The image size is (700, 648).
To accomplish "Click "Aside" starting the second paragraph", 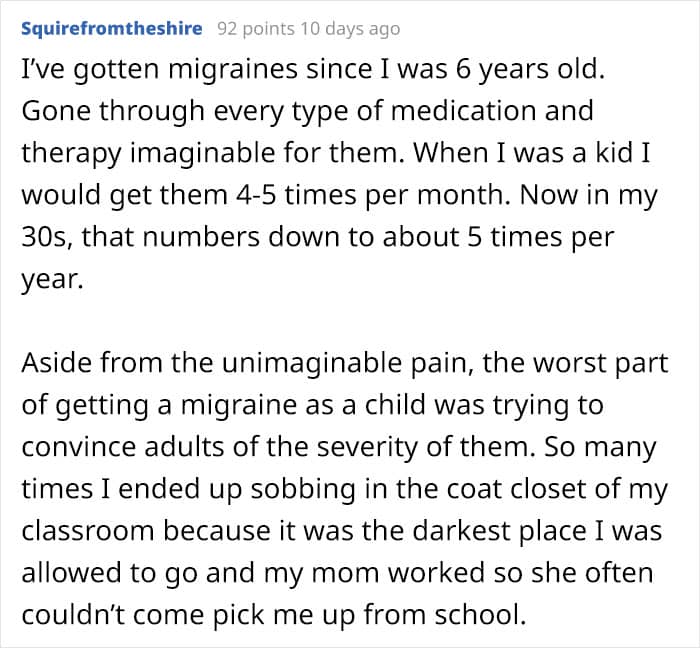I will pyautogui.click(x=55, y=365).
